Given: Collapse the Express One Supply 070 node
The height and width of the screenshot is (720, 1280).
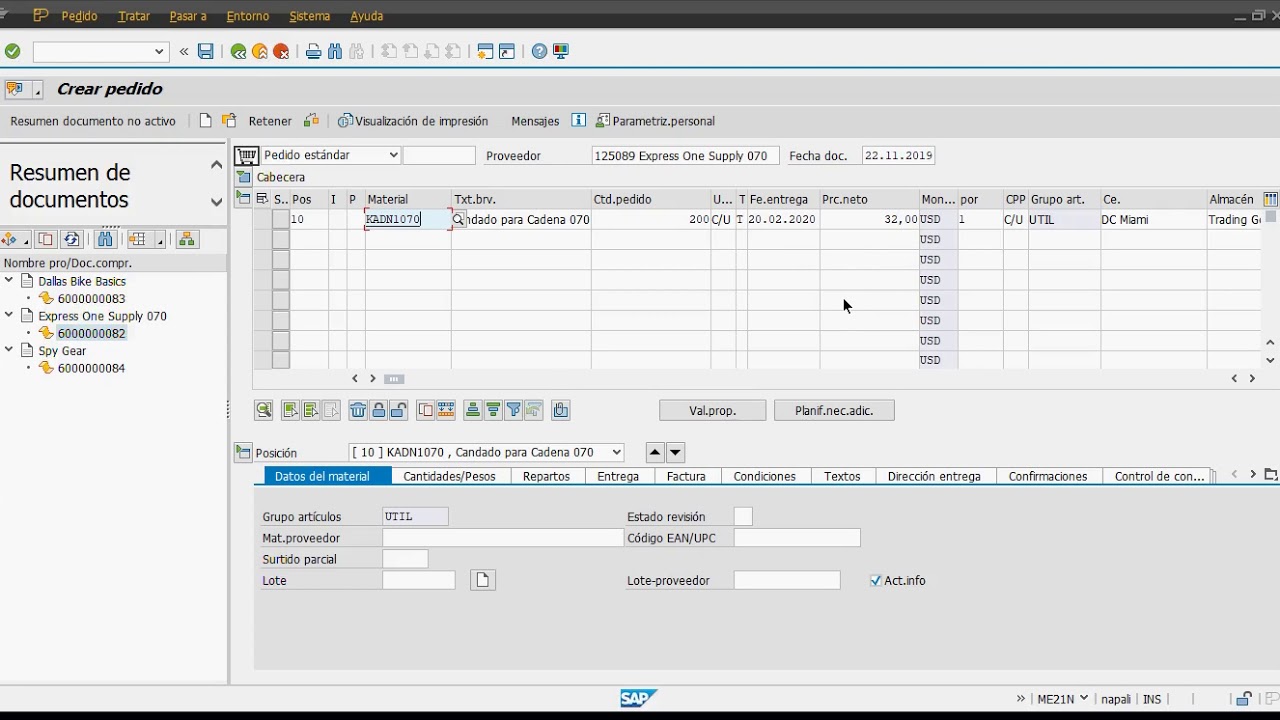Looking at the screenshot, I should coord(9,316).
